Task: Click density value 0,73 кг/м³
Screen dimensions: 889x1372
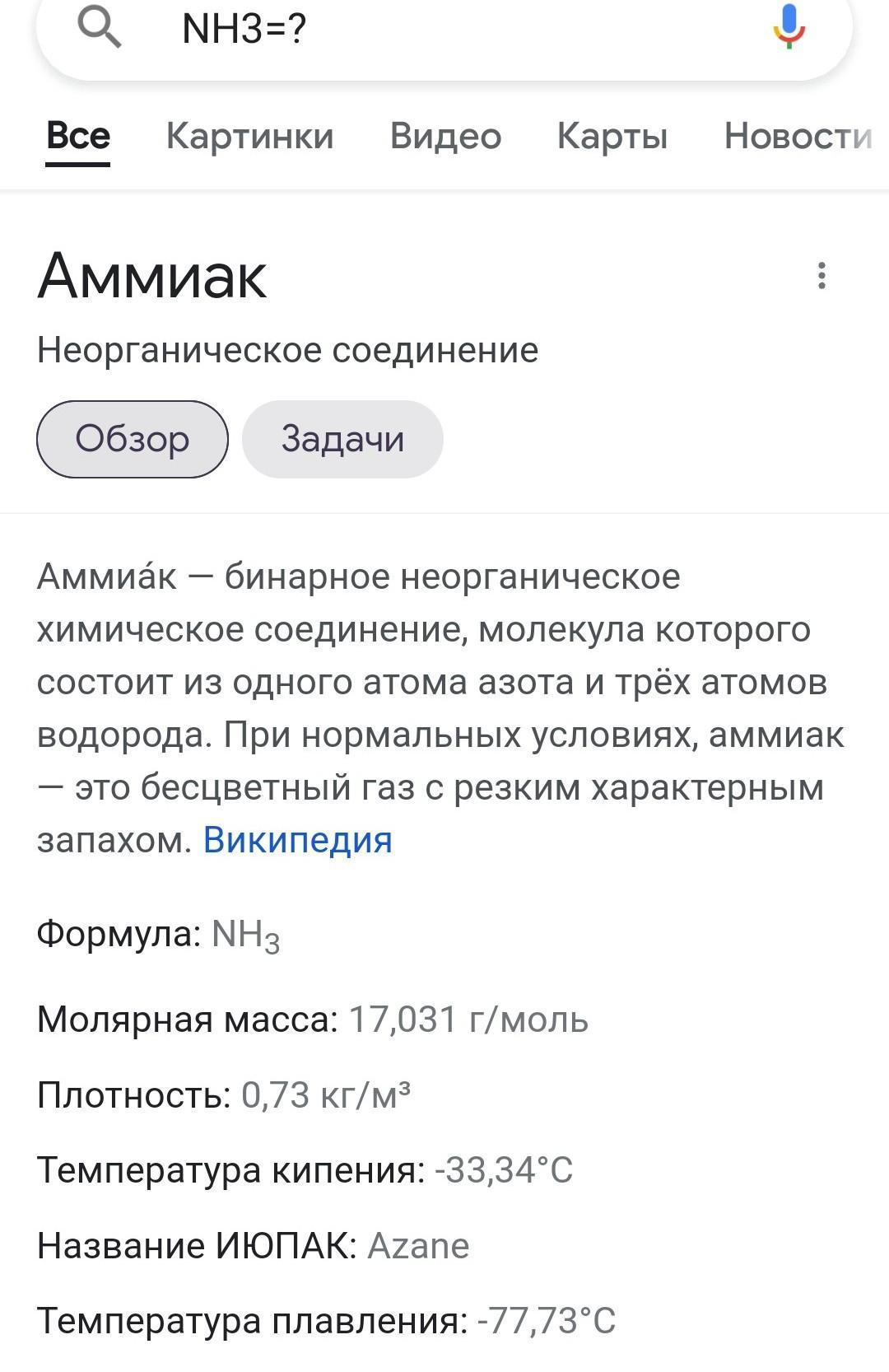Action: pos(326,1094)
